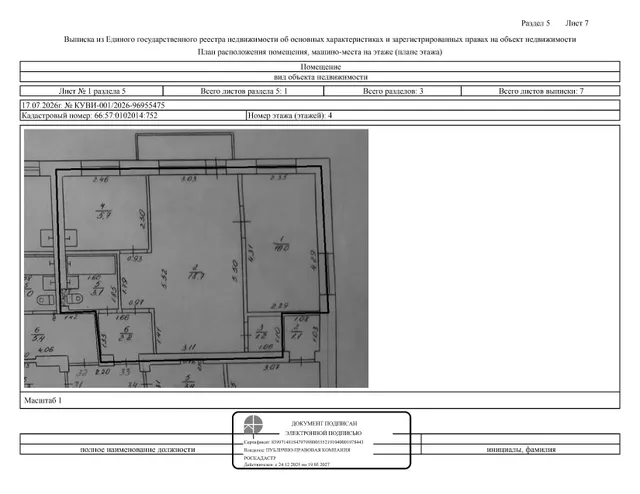Select the "План расположения помещения" subtitle line
The height and width of the screenshot is (494, 640).
click(320, 52)
